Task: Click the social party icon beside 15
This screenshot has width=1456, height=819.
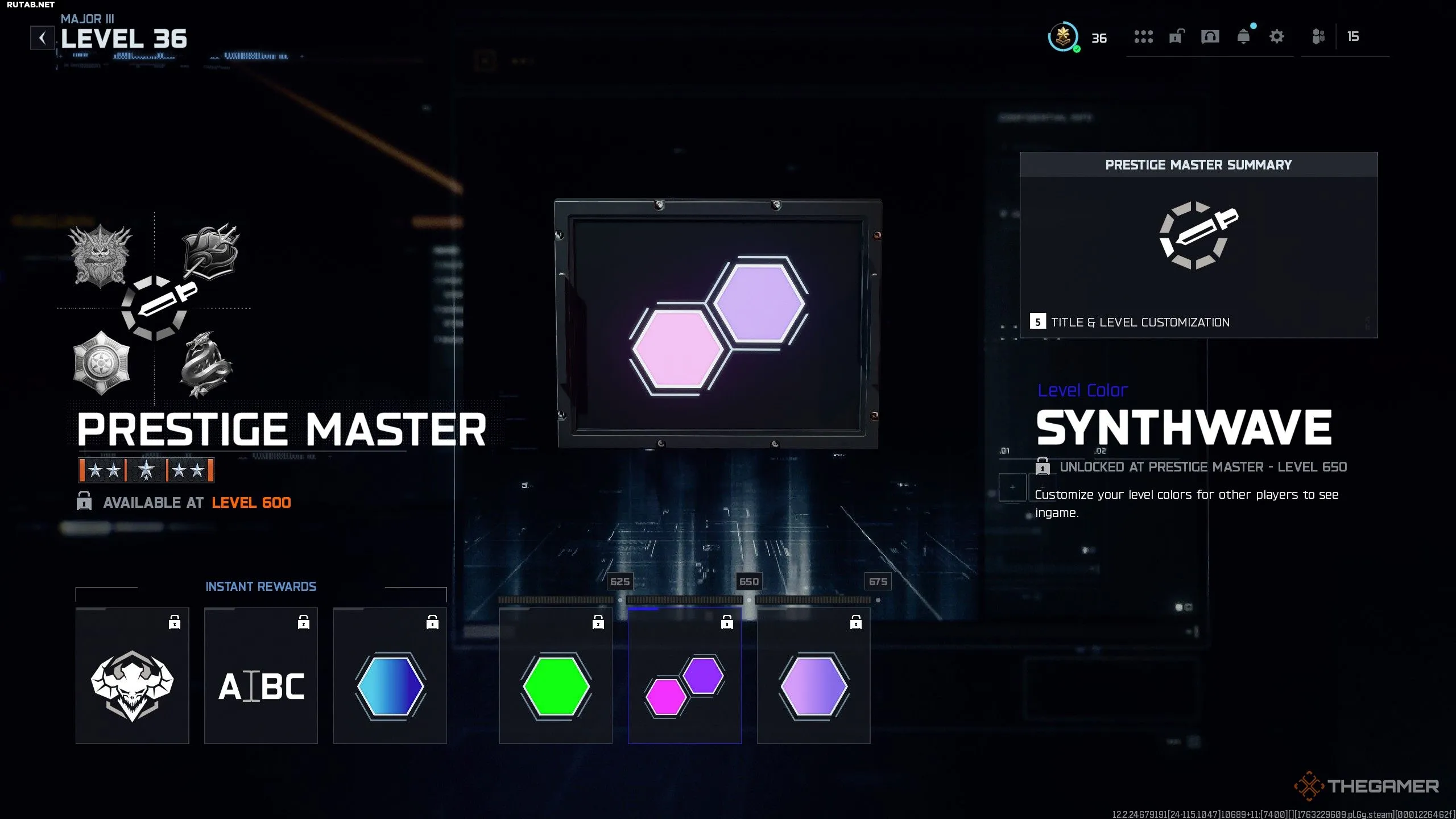Action: [x=1318, y=37]
